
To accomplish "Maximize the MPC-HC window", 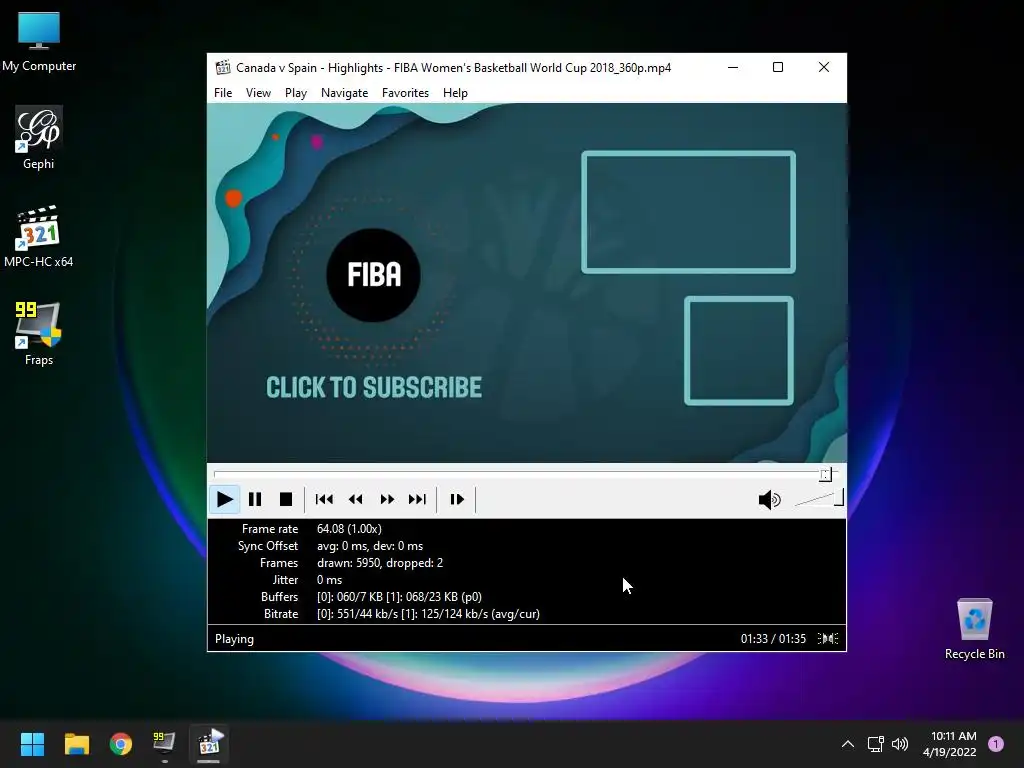I will click(778, 67).
